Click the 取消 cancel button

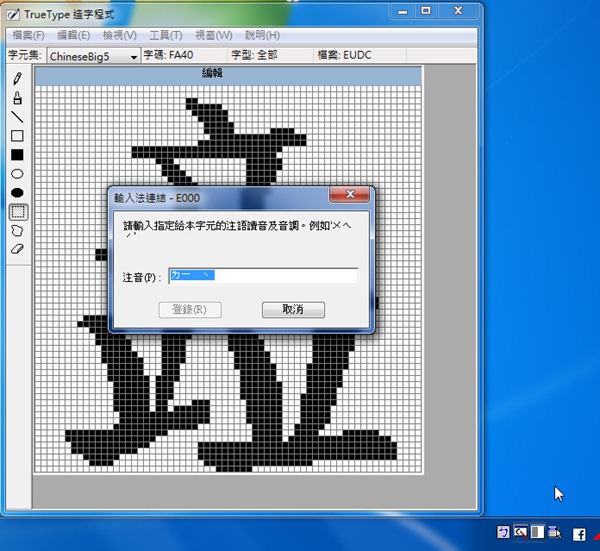(x=293, y=310)
